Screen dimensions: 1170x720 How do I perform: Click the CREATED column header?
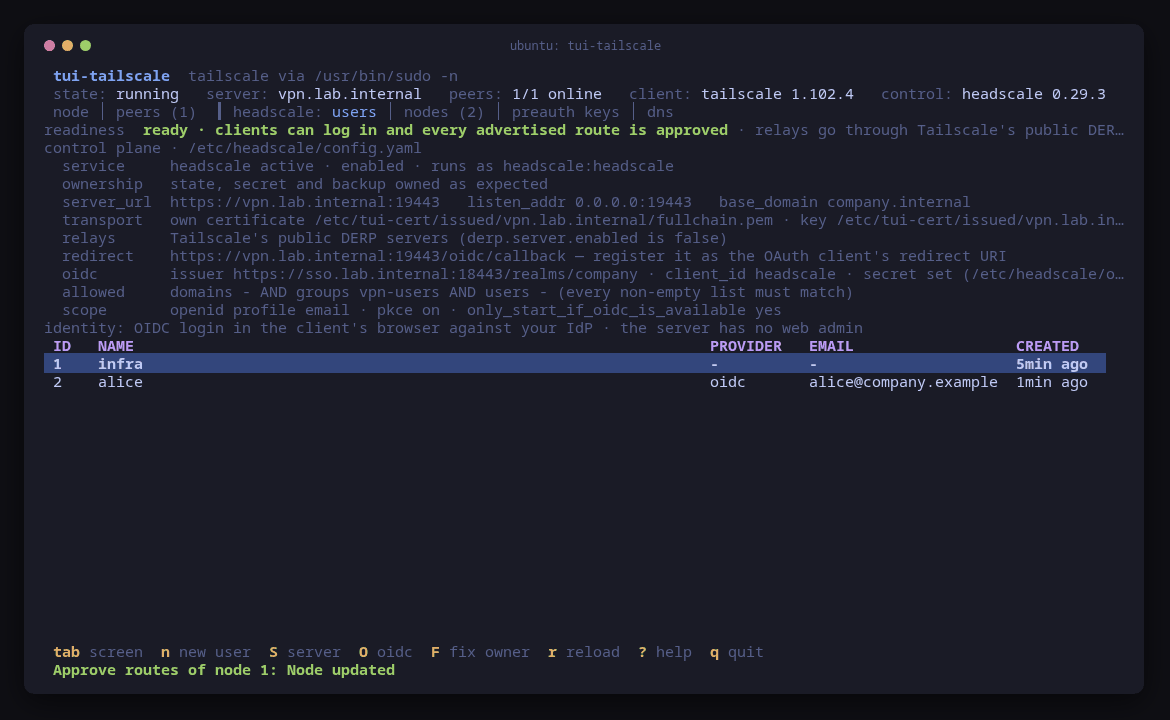tap(1047, 346)
